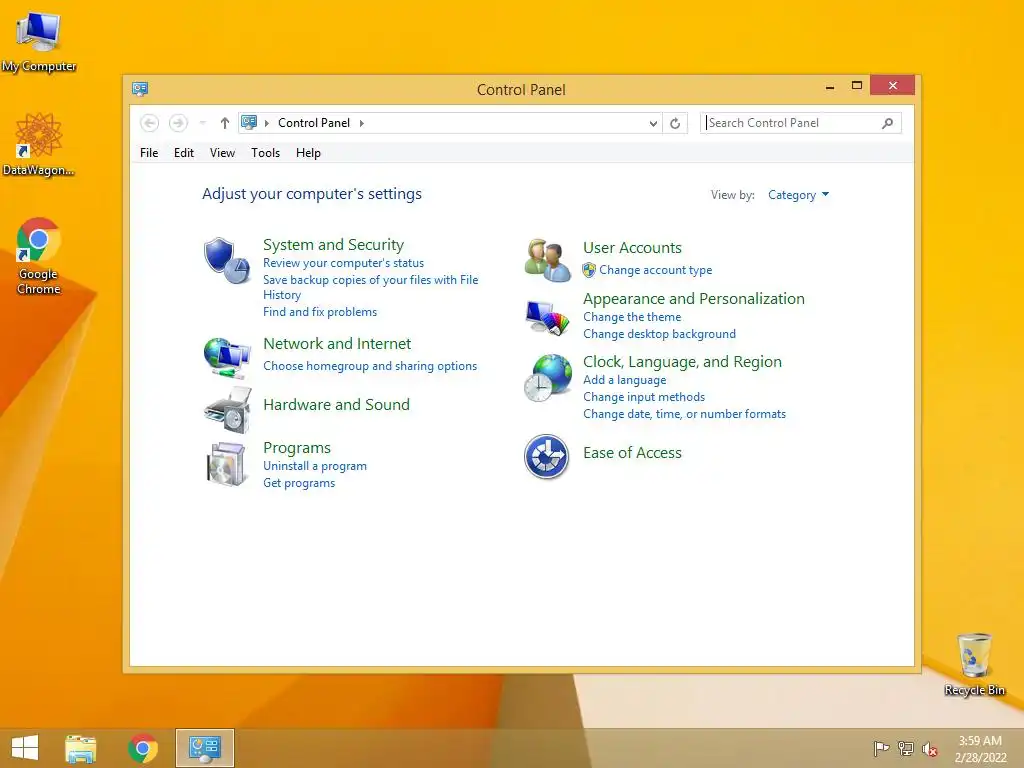This screenshot has width=1024, height=768.
Task: Click Change account type
Action: [656, 270]
